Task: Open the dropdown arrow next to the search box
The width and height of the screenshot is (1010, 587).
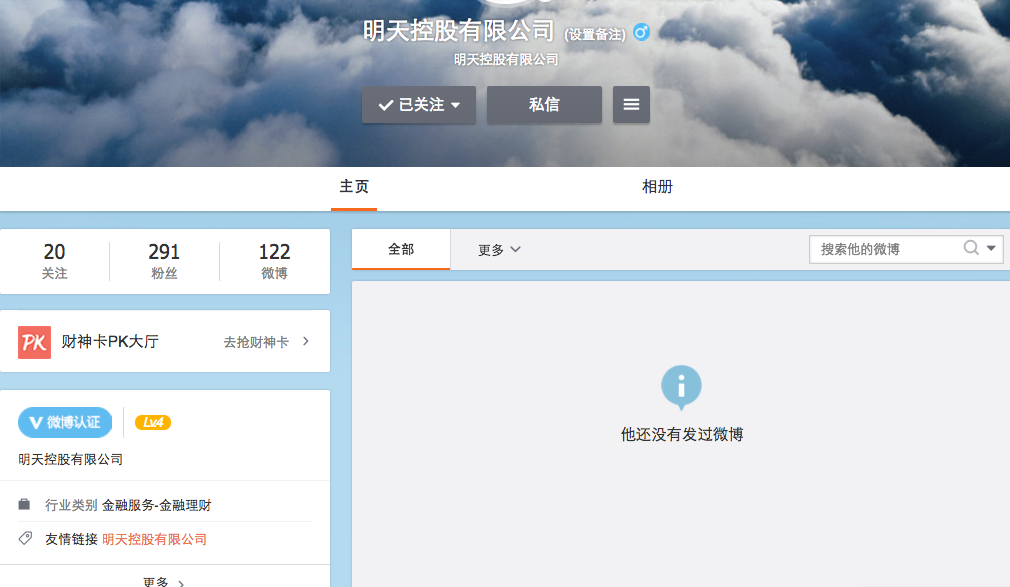Action: [x=991, y=248]
